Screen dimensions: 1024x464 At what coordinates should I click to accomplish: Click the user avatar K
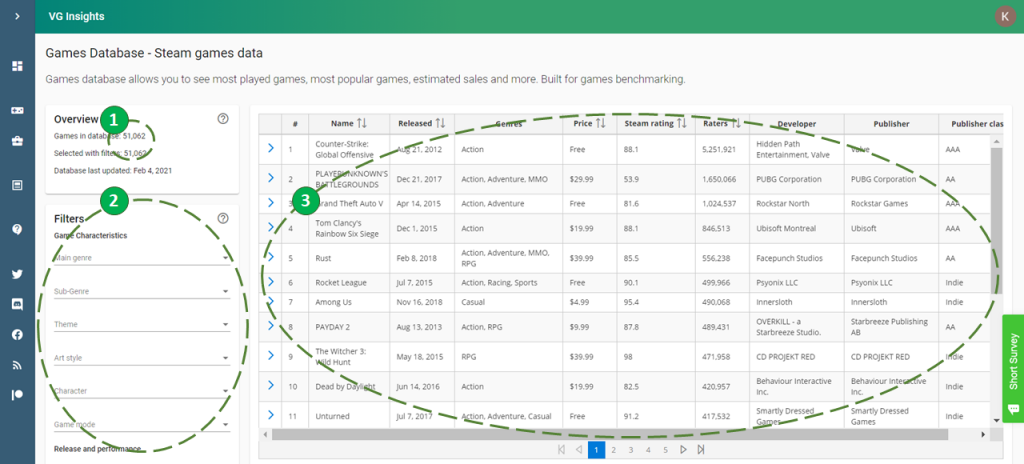[1004, 16]
